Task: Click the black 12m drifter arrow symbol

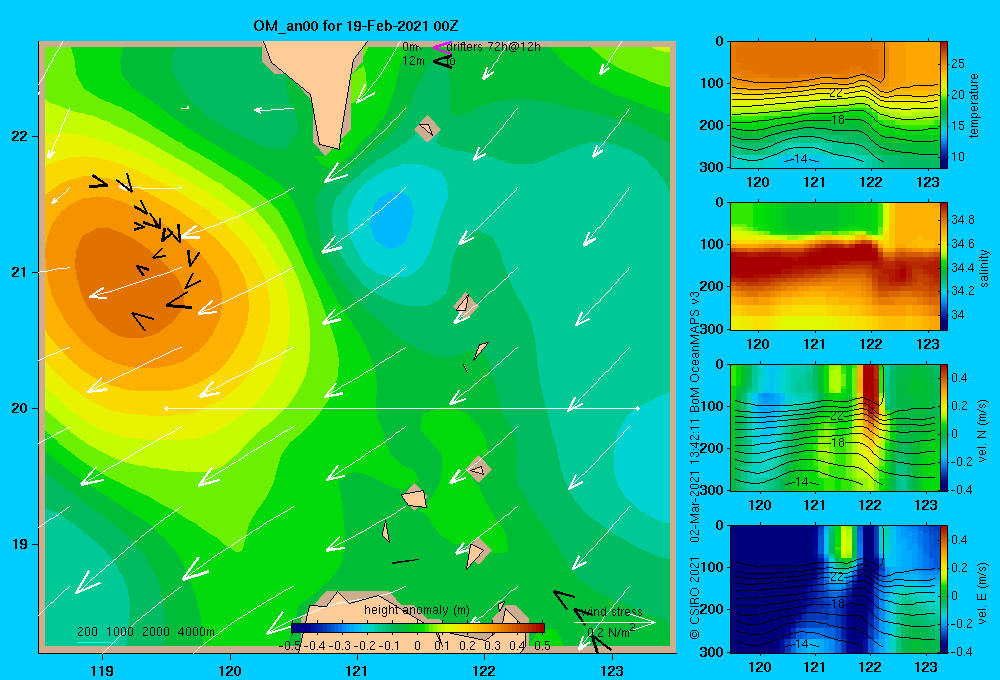Action: coord(442,61)
